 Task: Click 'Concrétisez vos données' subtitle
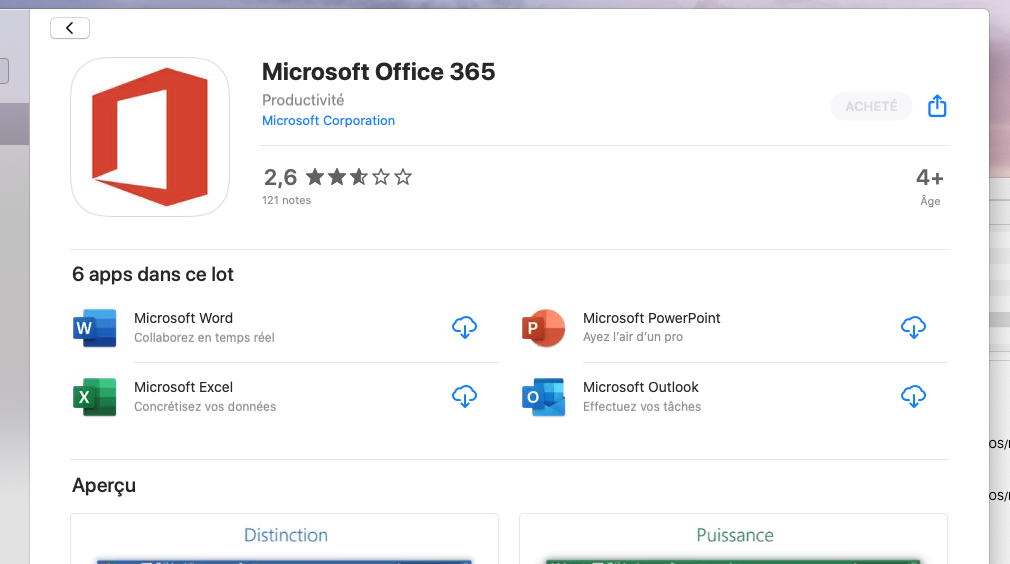click(x=205, y=406)
